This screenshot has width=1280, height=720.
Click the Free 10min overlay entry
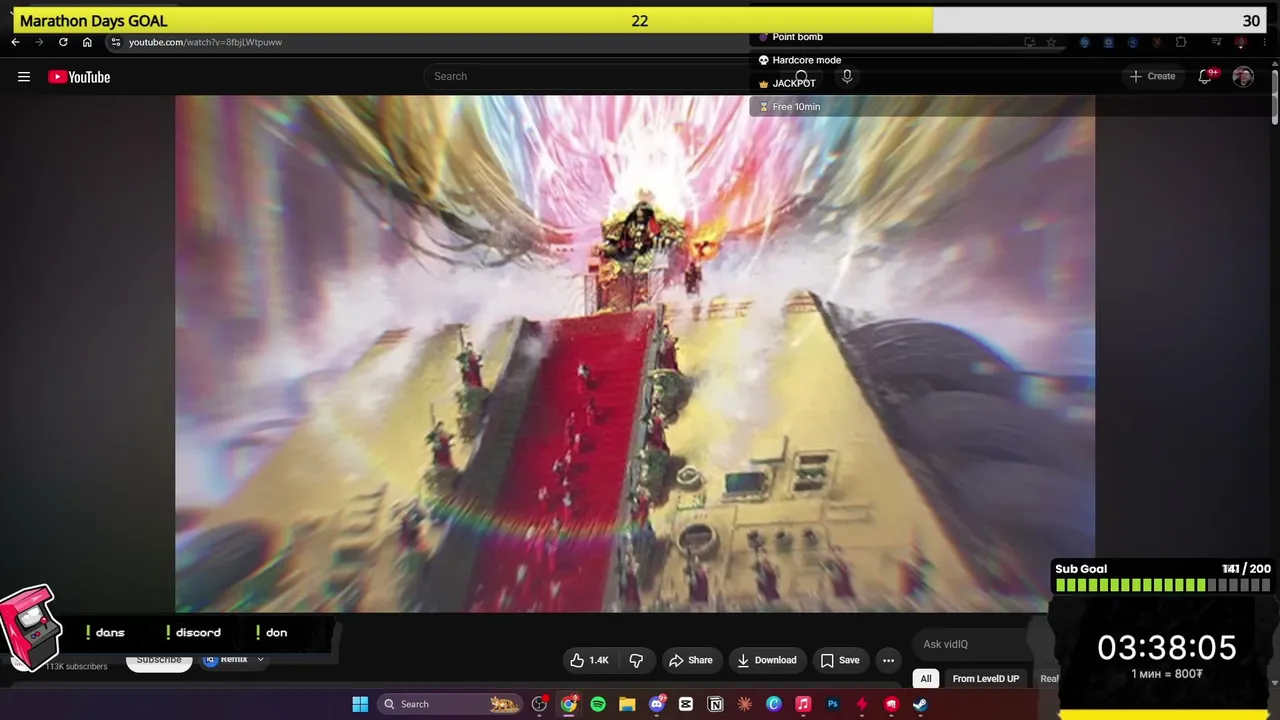click(789, 107)
